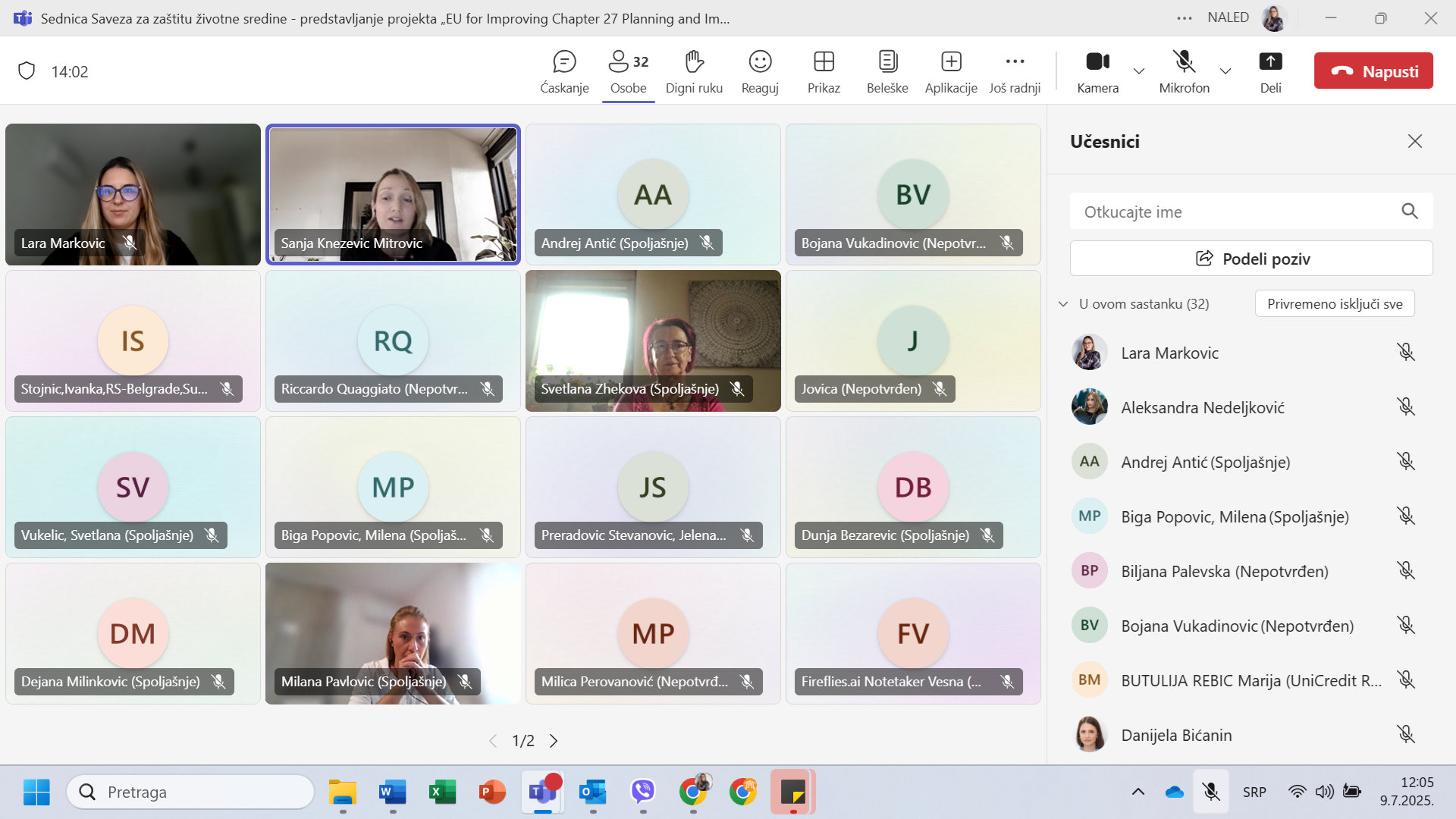Viewport: 1456px width, 819px height.
Task: Leave meeting with Napusti button
Action: pyautogui.click(x=1373, y=71)
